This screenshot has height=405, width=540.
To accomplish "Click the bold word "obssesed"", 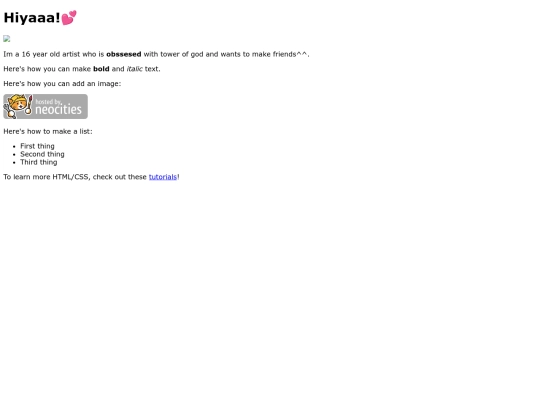I will click(124, 54).
